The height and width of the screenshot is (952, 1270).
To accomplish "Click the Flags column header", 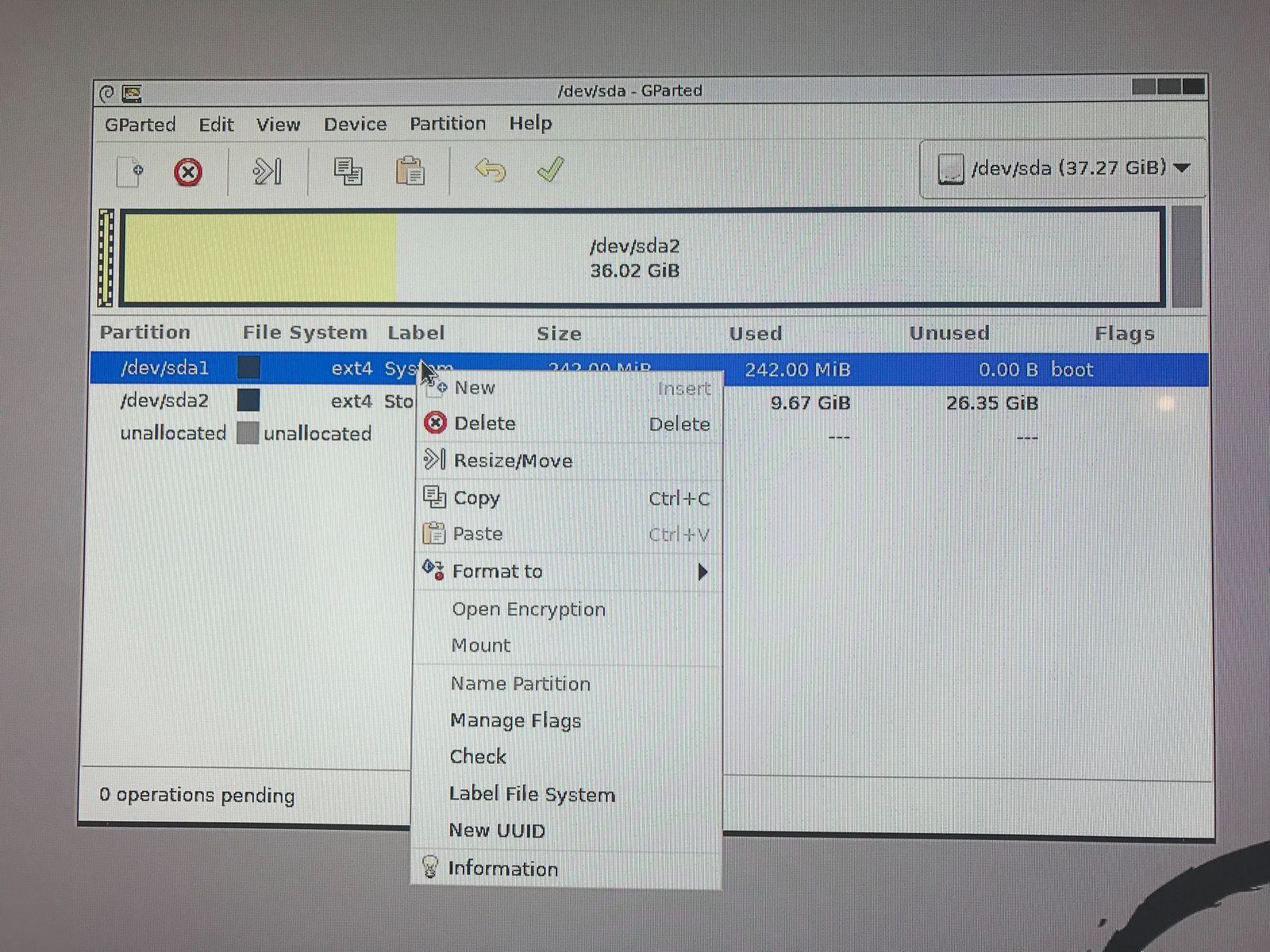I will point(1124,334).
